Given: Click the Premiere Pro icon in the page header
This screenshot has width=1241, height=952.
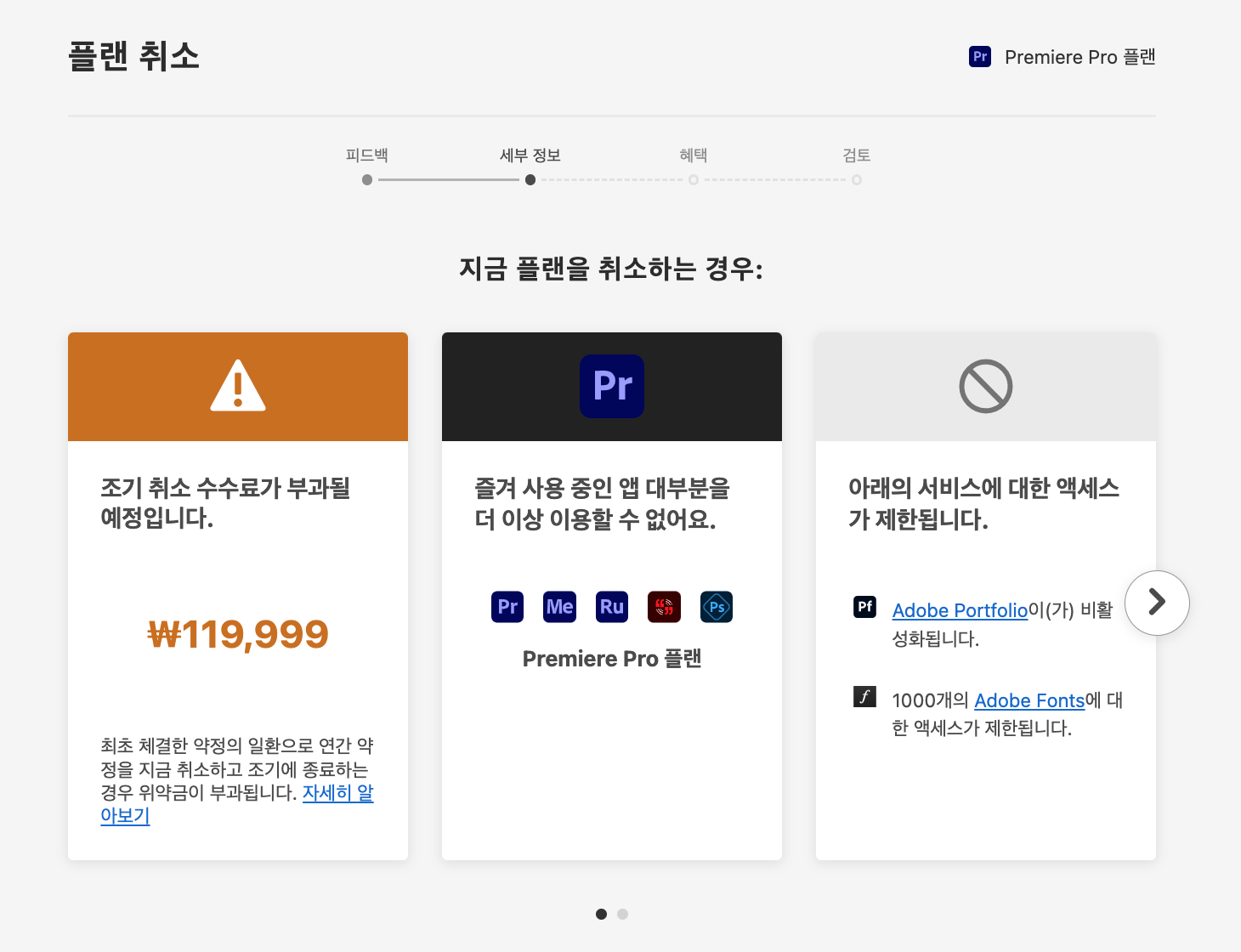Looking at the screenshot, I should pyautogui.click(x=980, y=57).
